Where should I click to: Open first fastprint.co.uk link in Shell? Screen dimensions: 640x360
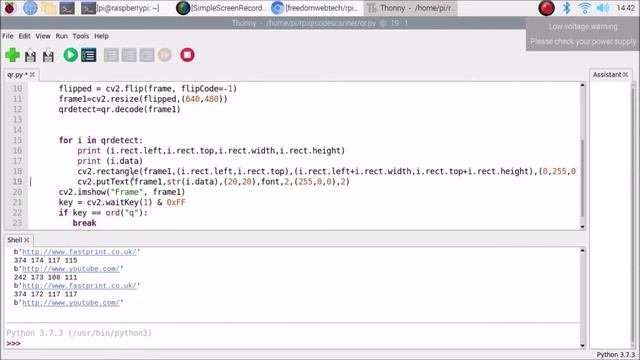[x=79, y=252]
